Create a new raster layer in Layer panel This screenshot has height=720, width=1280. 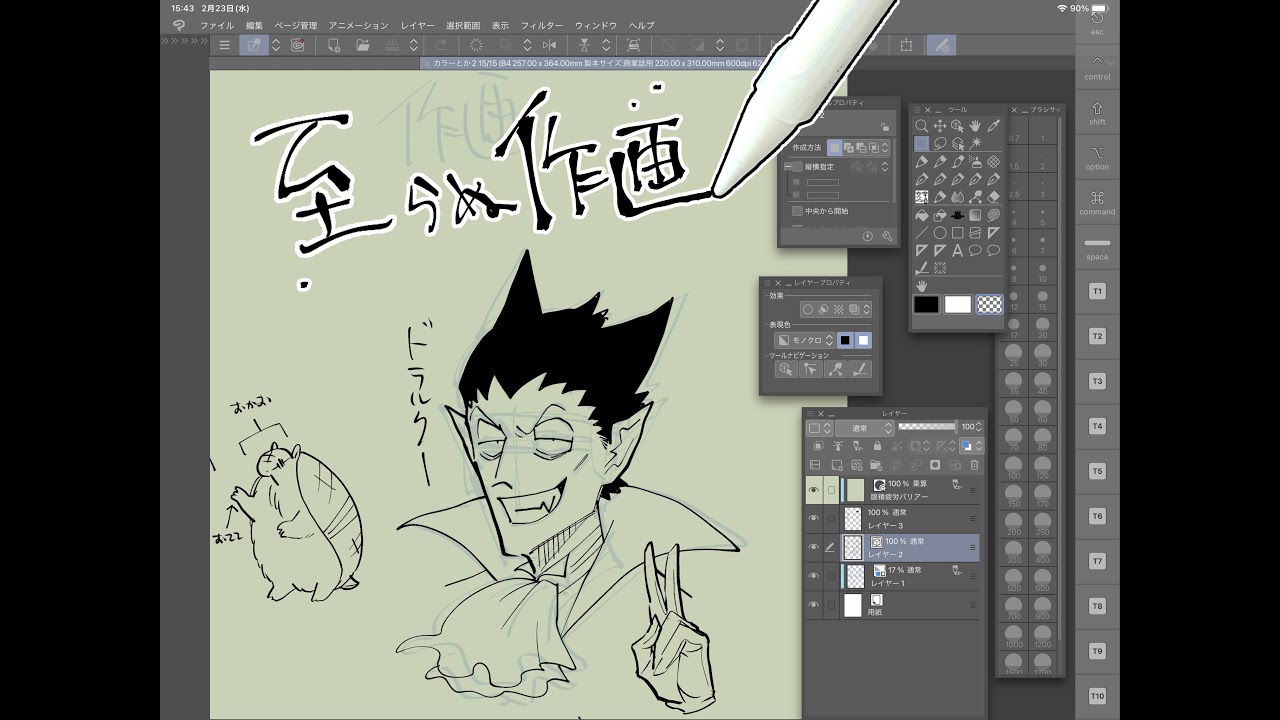coord(835,465)
